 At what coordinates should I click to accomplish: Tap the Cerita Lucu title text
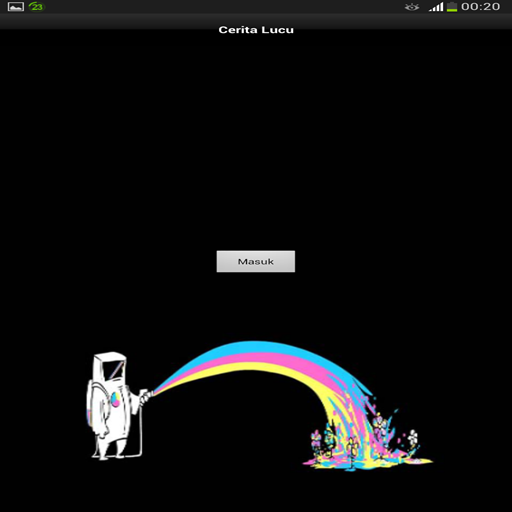click(256, 30)
